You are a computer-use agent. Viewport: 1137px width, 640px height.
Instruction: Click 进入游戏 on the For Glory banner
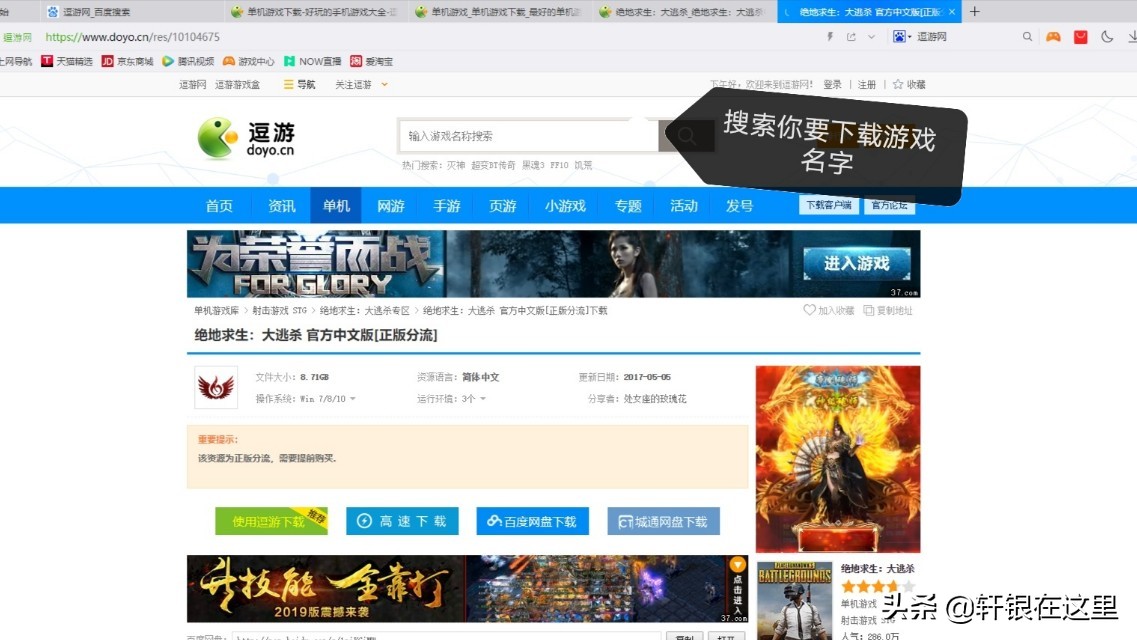click(856, 264)
